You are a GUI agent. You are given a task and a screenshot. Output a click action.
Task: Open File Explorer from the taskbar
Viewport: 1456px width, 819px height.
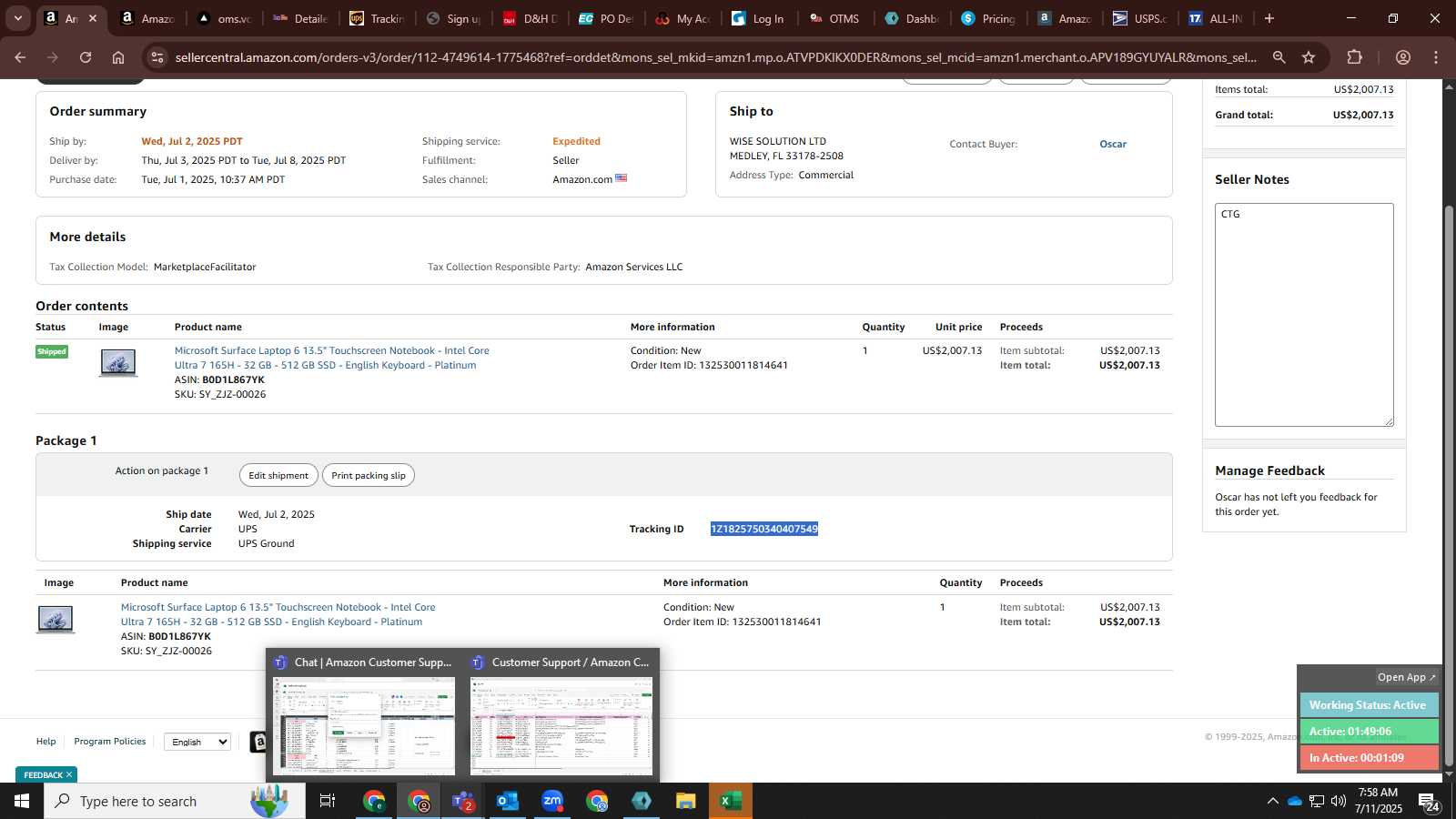point(686,801)
